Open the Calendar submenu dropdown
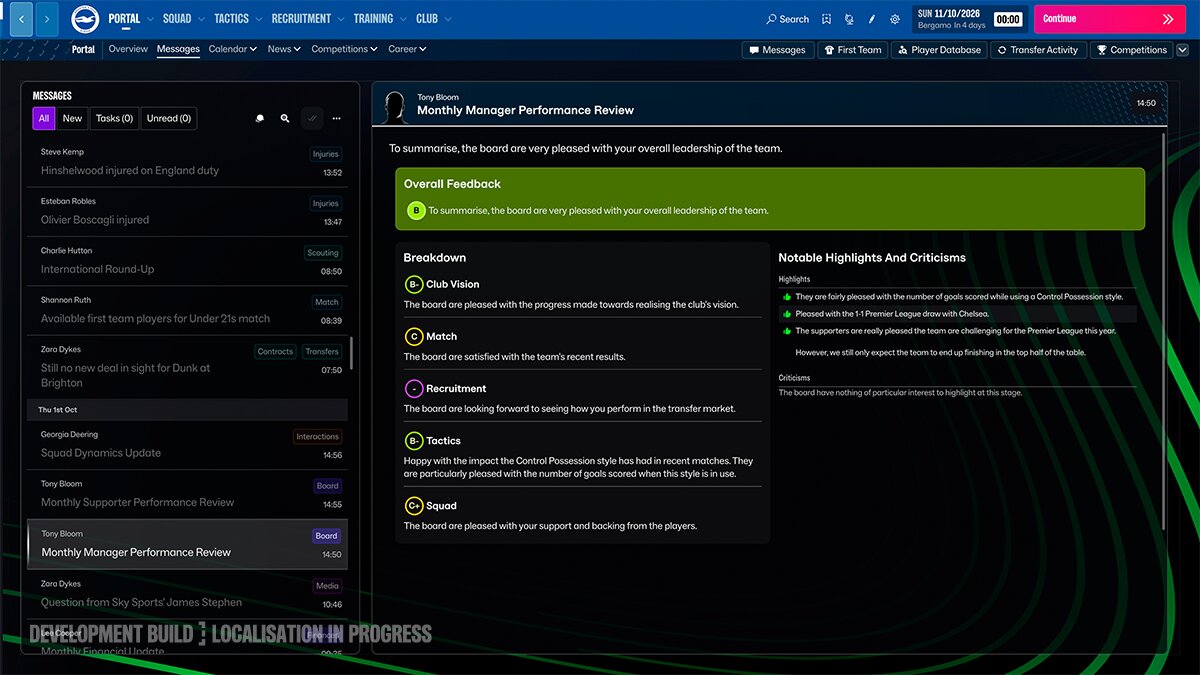 pos(232,49)
